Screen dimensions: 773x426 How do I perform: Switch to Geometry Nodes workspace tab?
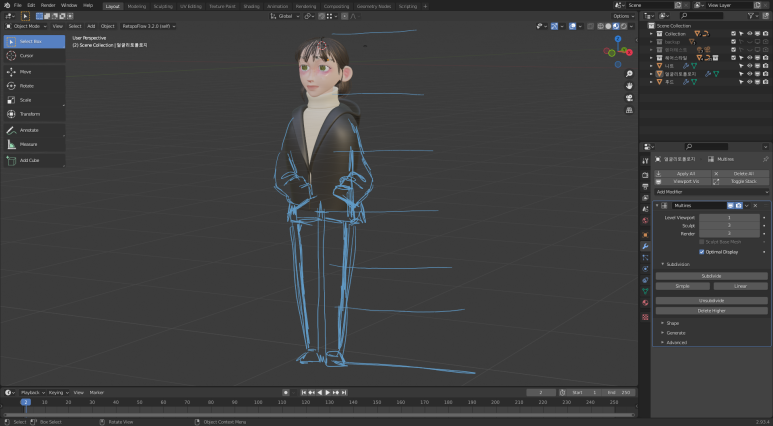(373, 6)
